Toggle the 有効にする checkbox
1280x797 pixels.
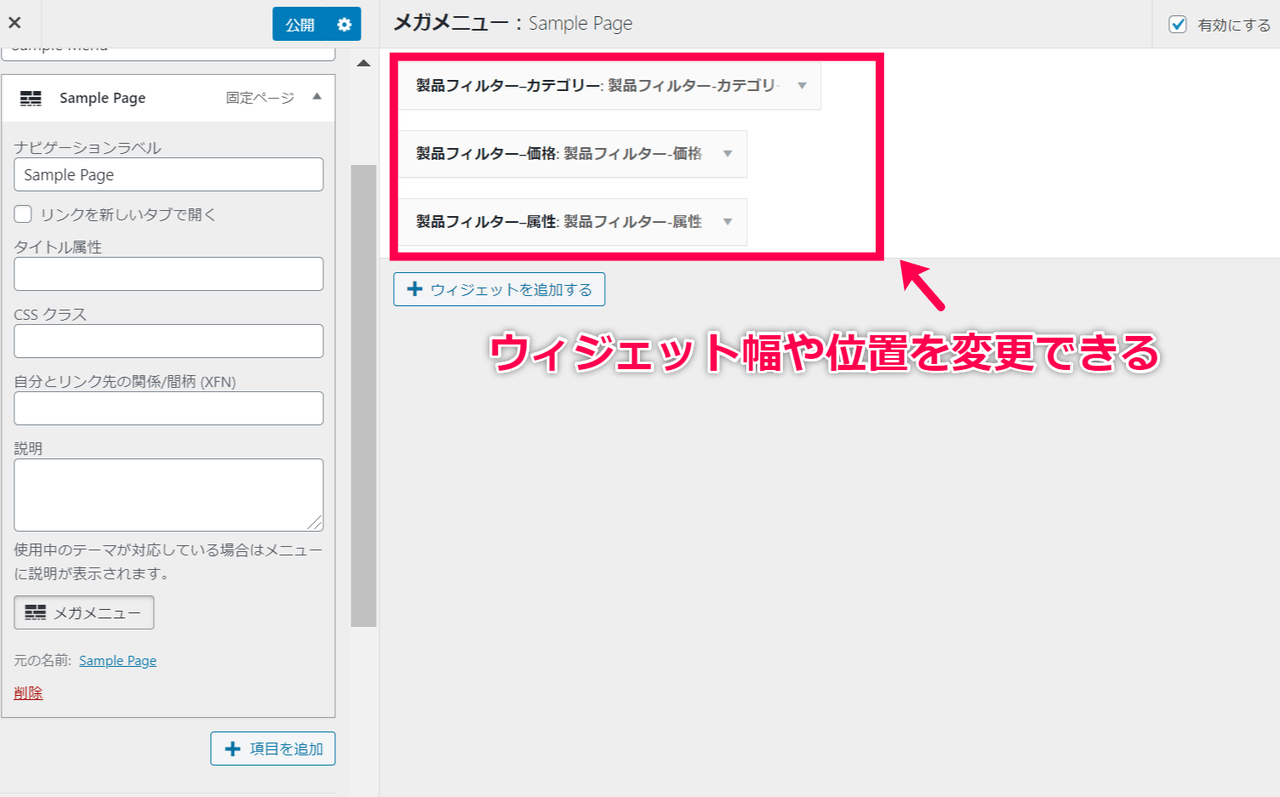coord(1178,25)
